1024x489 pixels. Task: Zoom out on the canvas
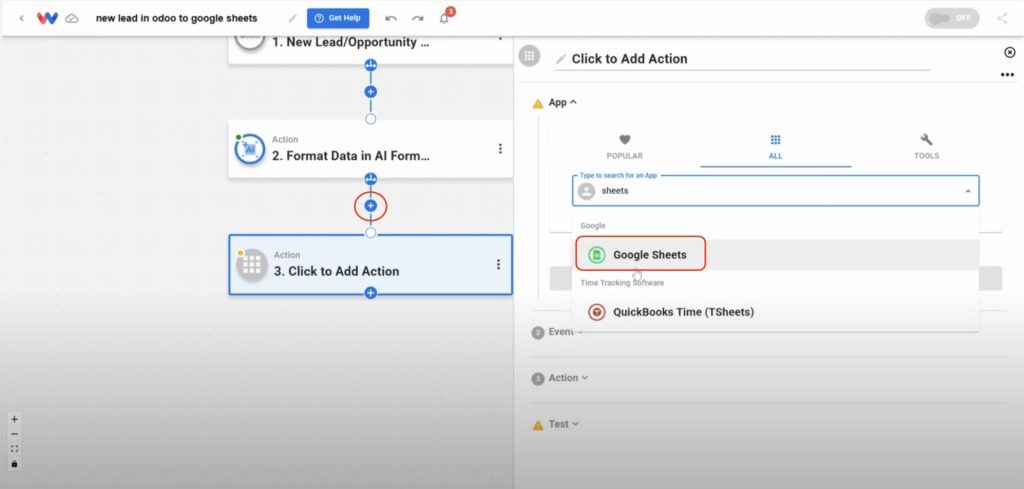pos(14,434)
